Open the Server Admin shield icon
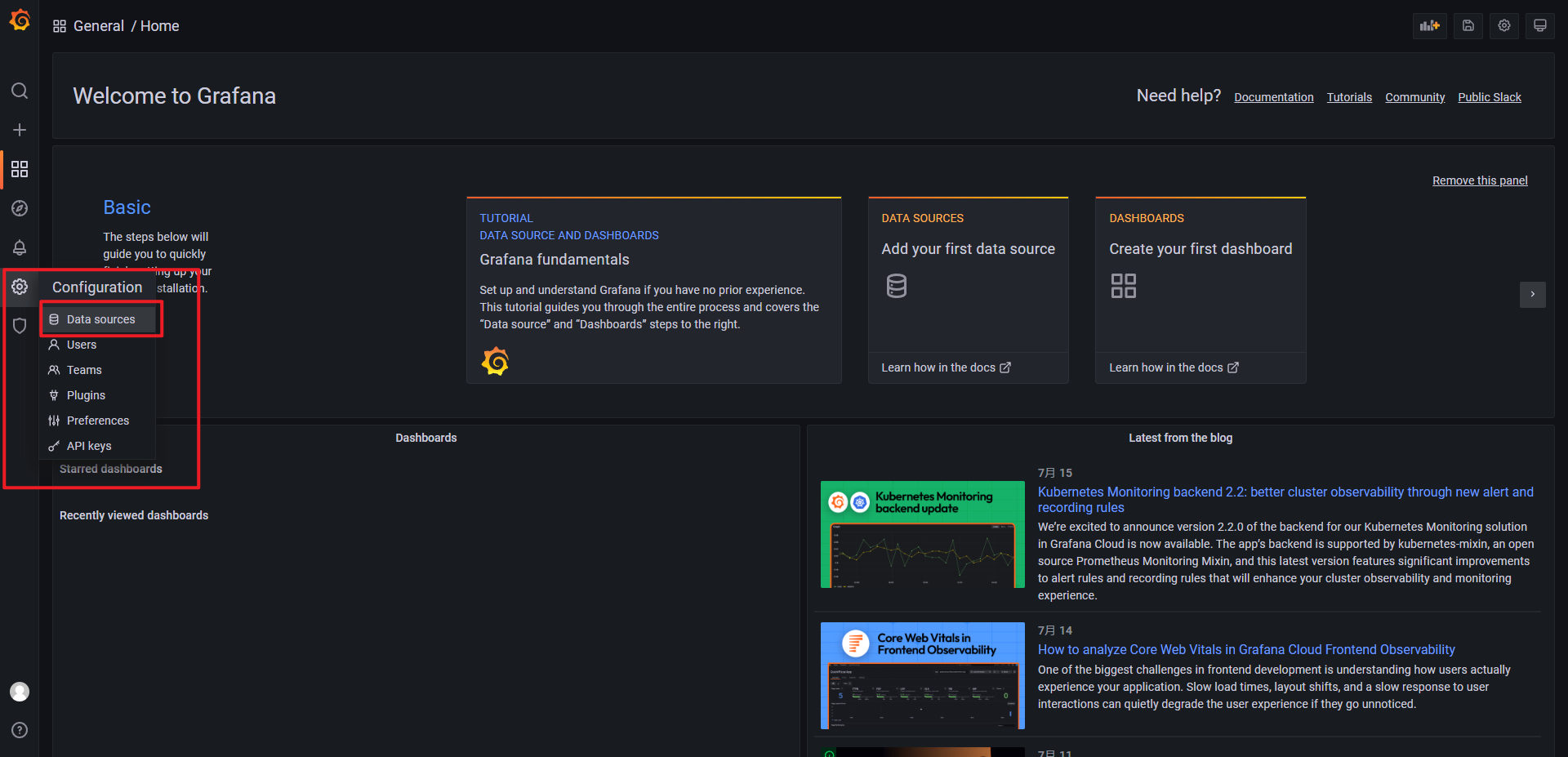This screenshot has width=1568, height=757. point(20,326)
